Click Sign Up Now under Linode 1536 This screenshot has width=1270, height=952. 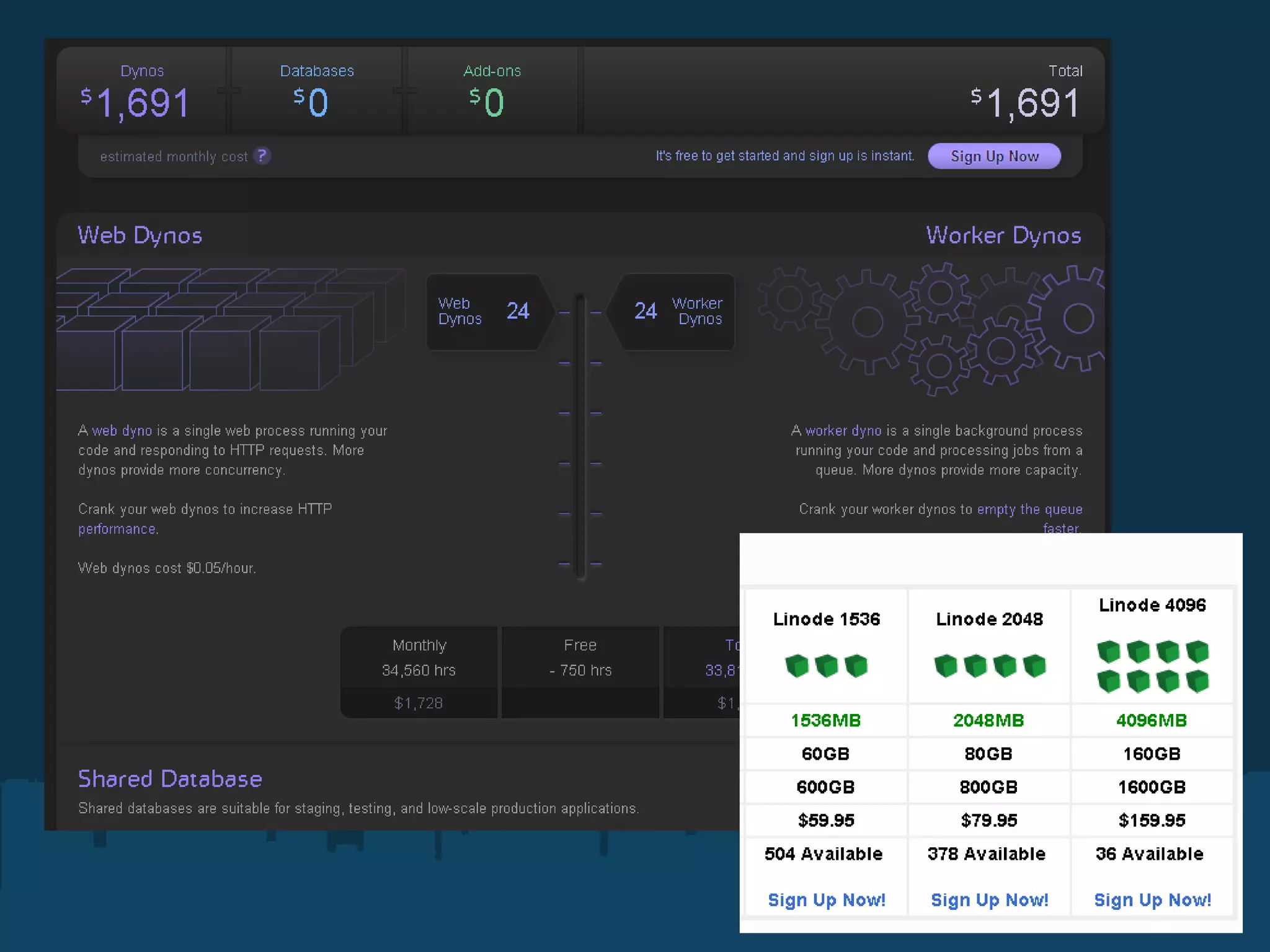point(826,899)
